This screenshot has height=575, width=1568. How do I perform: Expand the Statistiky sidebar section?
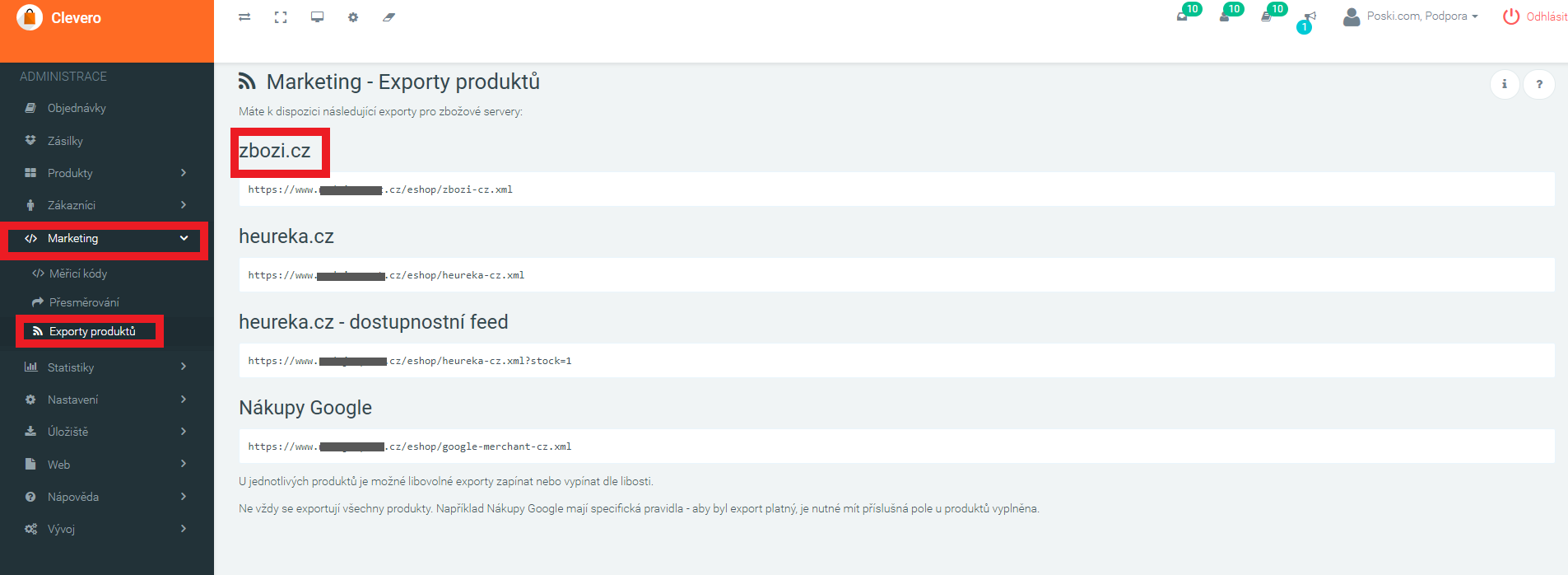pos(106,367)
